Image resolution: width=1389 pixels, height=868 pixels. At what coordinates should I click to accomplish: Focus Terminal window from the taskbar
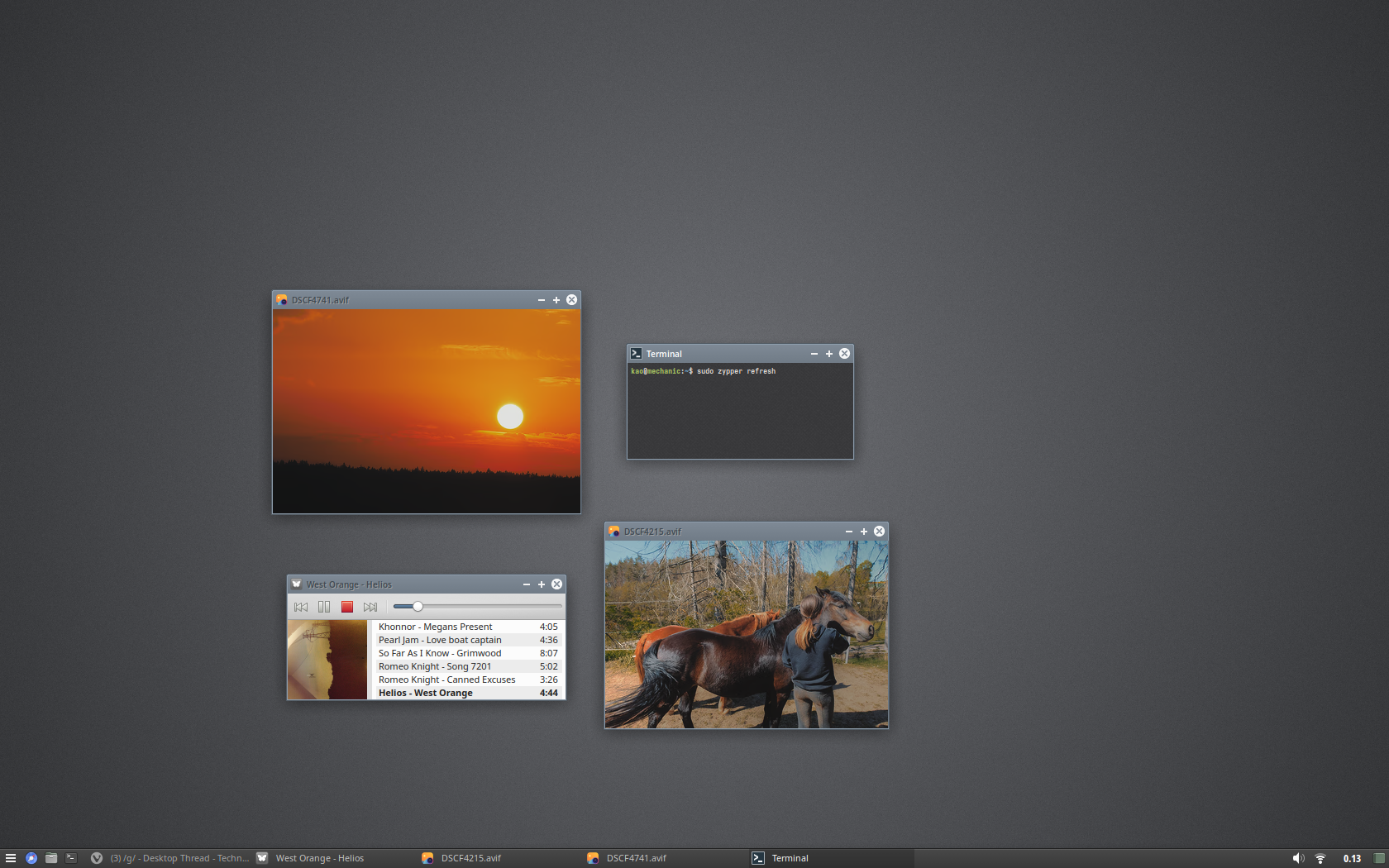[790, 858]
